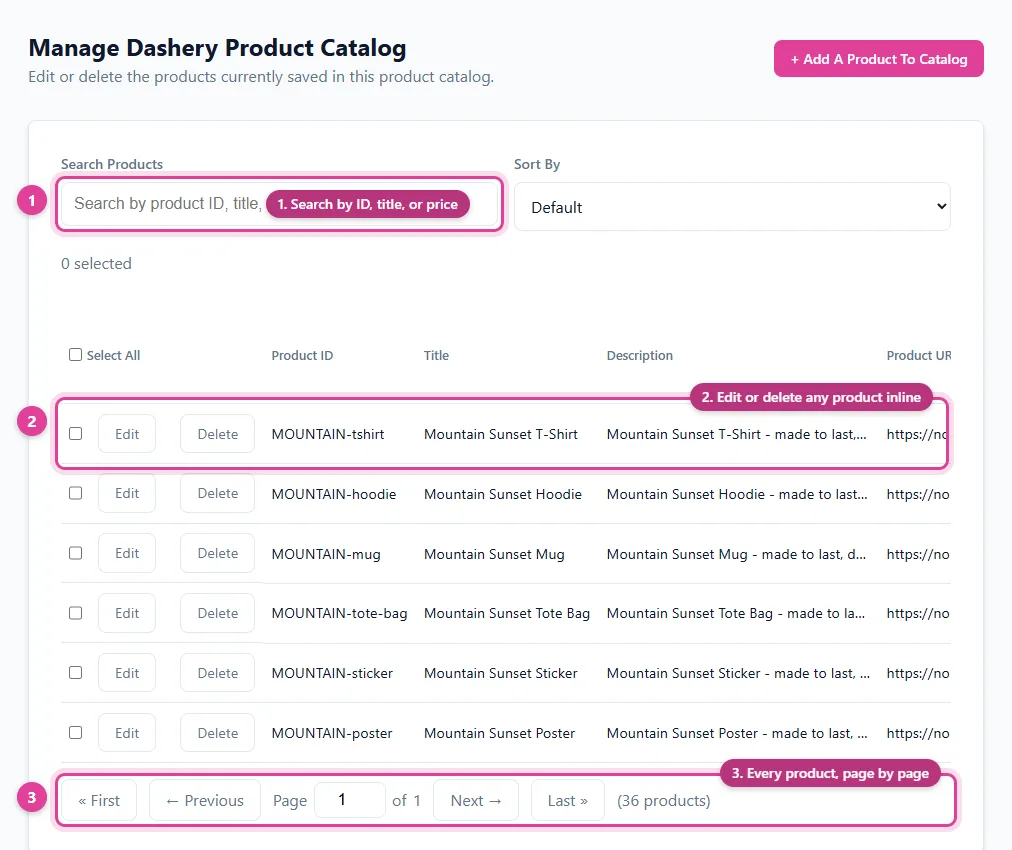
Task: Go to the Next page
Action: (x=476, y=800)
